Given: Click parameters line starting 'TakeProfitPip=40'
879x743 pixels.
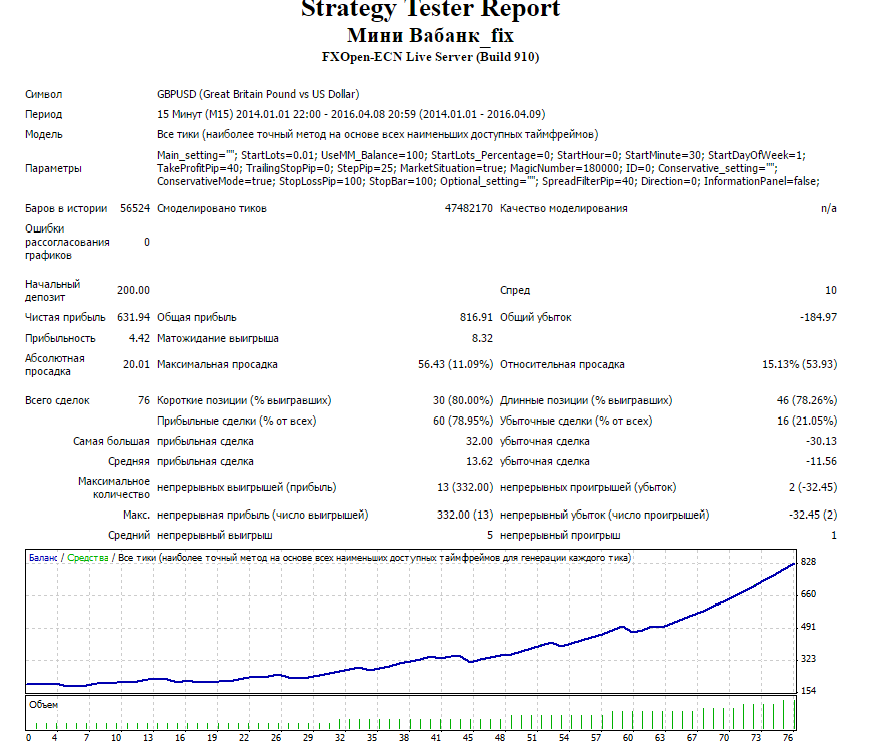Looking at the screenshot, I should [467, 168].
